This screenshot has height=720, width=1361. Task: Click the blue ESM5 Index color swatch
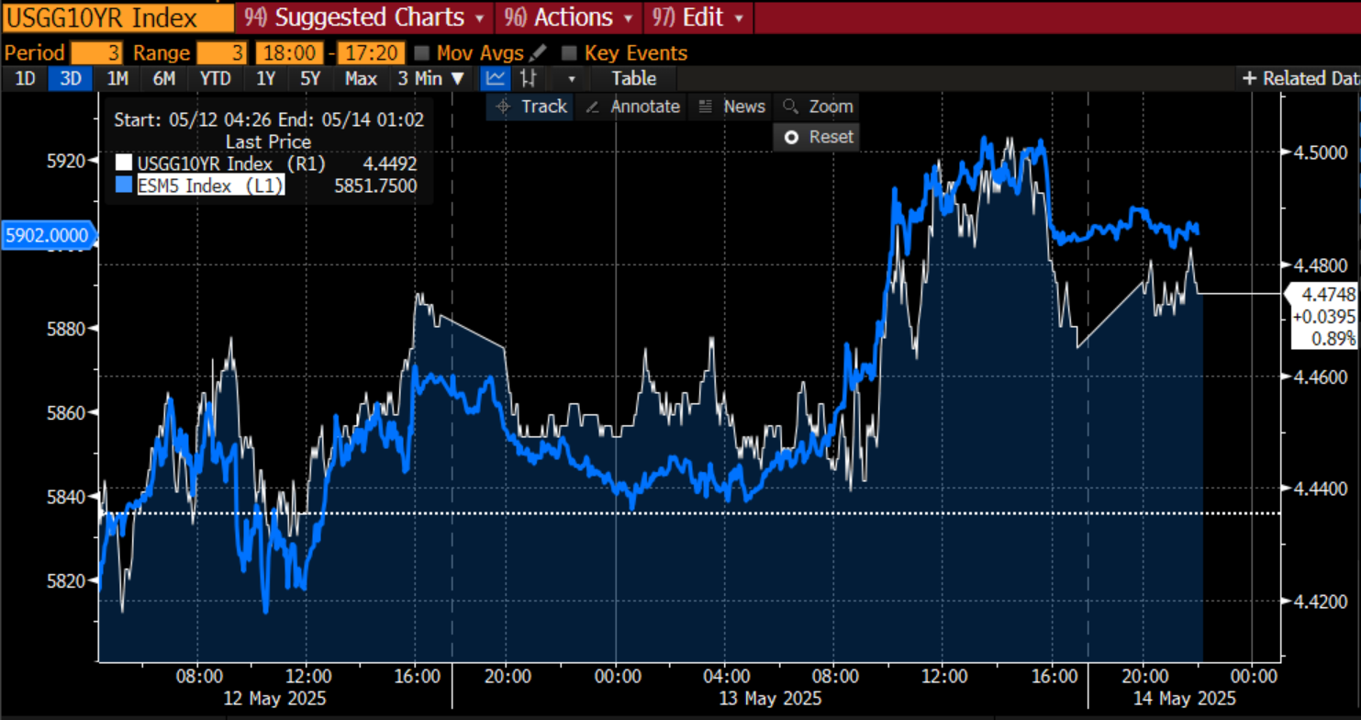coord(124,185)
